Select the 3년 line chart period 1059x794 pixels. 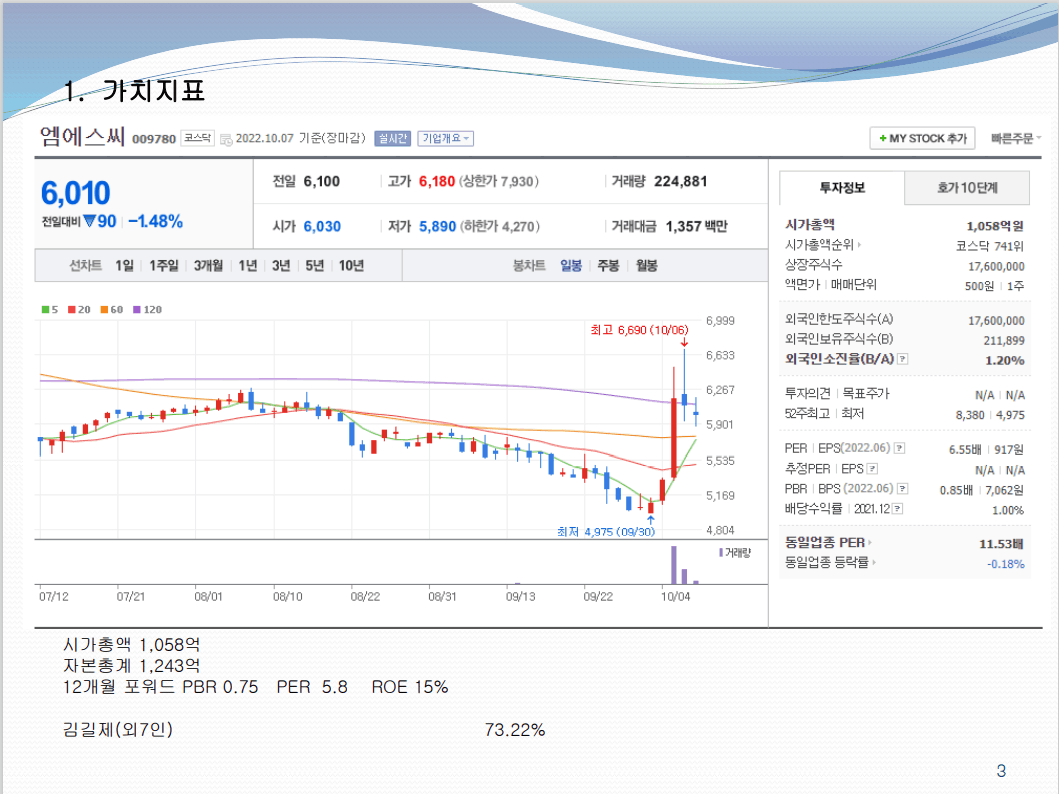(281, 266)
